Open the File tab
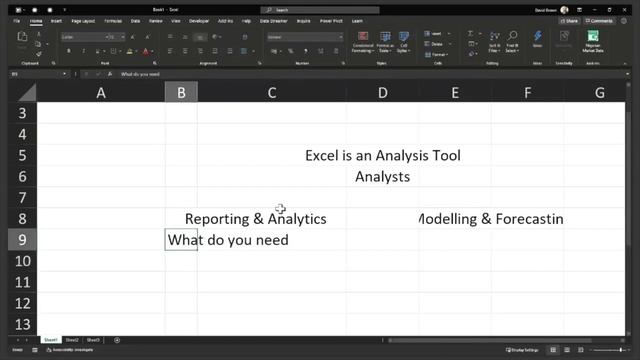Image resolution: width=640 pixels, height=360 pixels. coord(17,21)
